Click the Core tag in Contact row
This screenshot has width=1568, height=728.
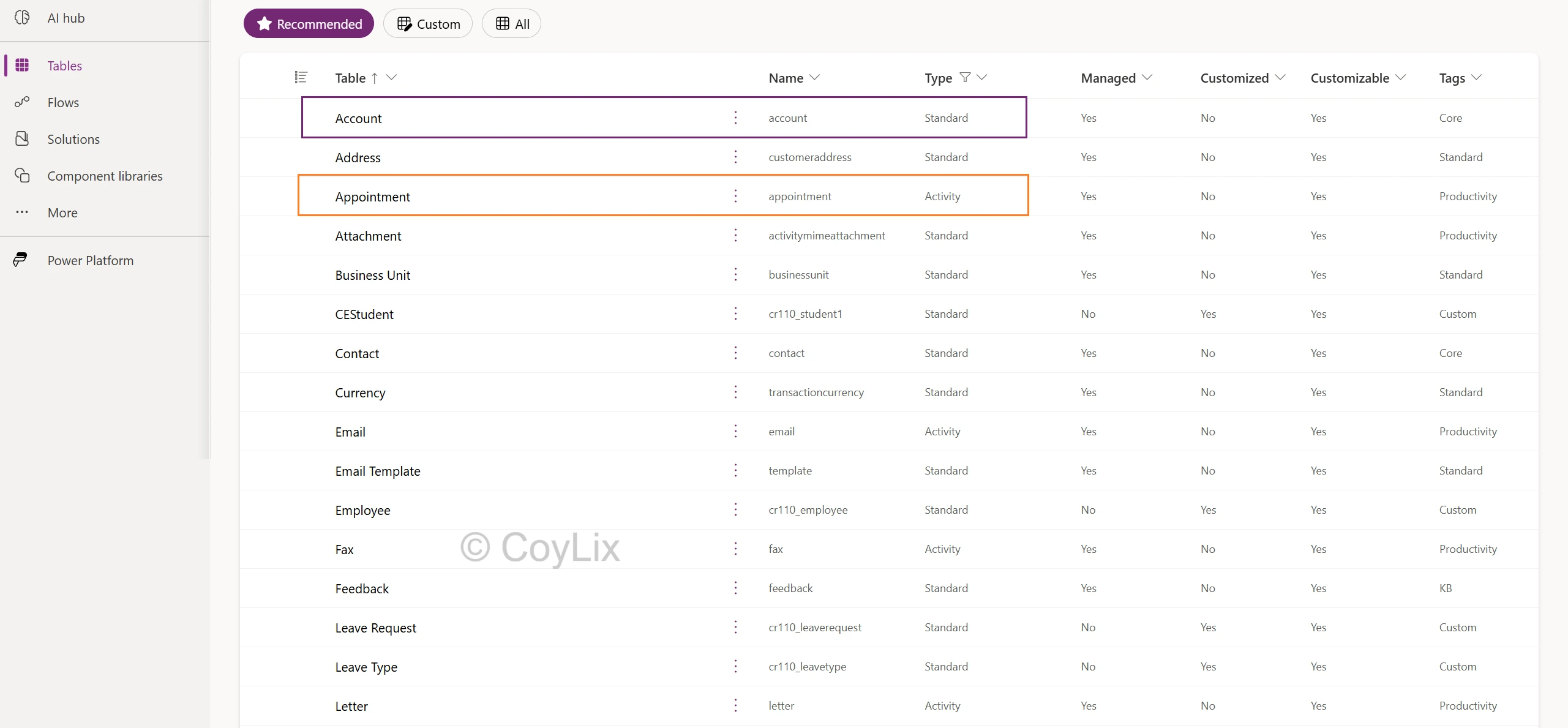click(1450, 353)
